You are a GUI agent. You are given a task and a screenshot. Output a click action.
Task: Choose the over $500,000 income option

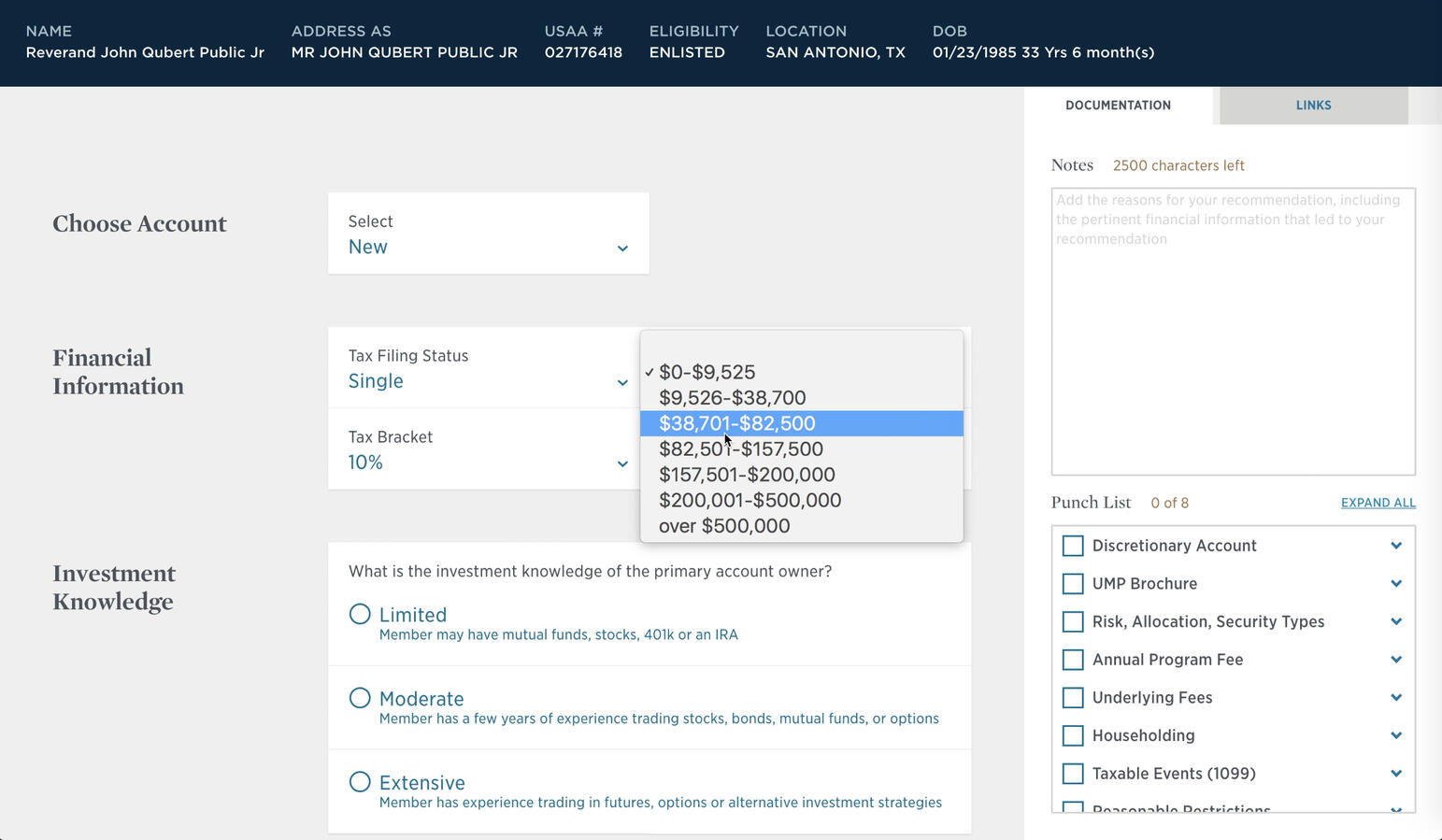click(724, 526)
